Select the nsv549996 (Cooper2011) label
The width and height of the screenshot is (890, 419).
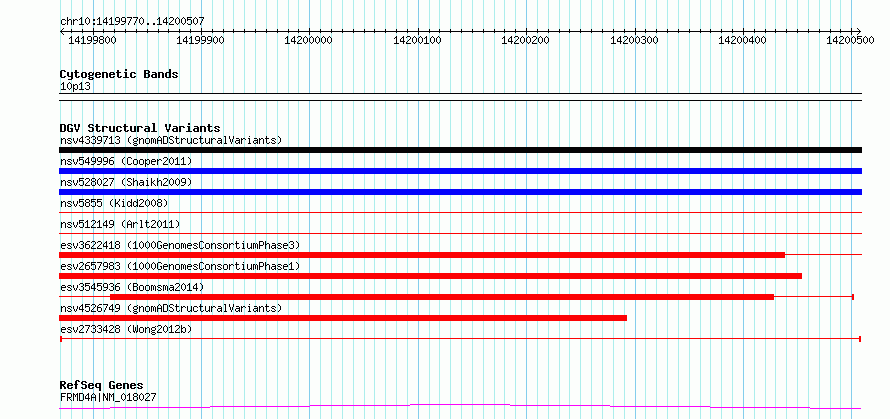126,162
